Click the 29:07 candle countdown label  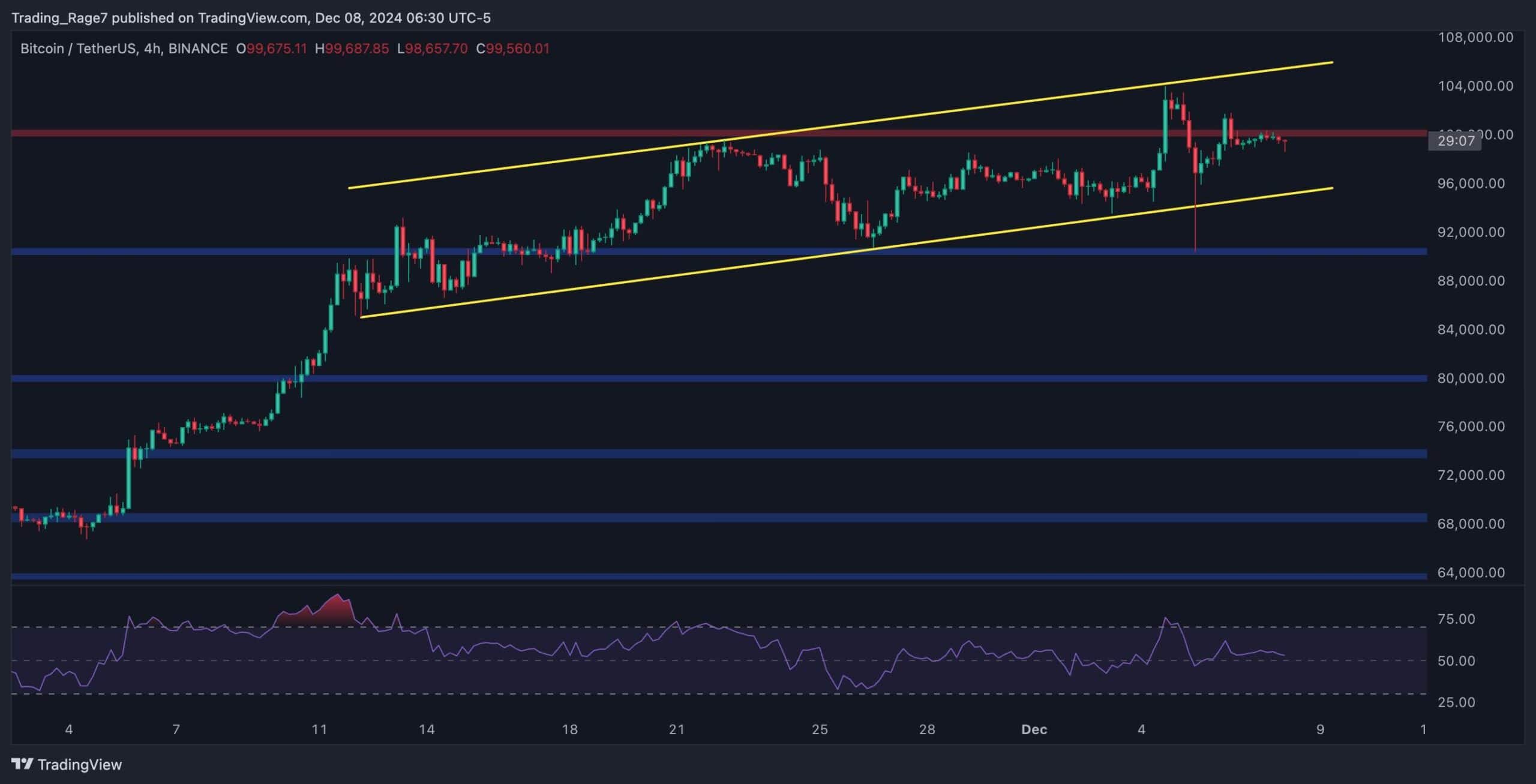coord(1456,141)
